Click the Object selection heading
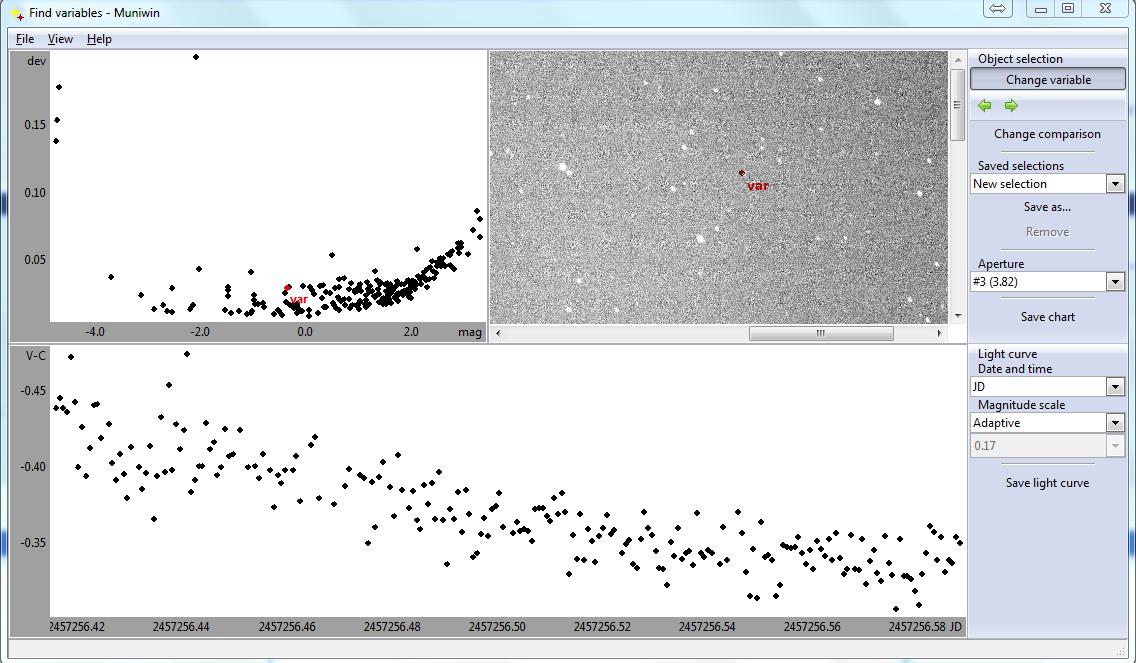 (x=1020, y=59)
